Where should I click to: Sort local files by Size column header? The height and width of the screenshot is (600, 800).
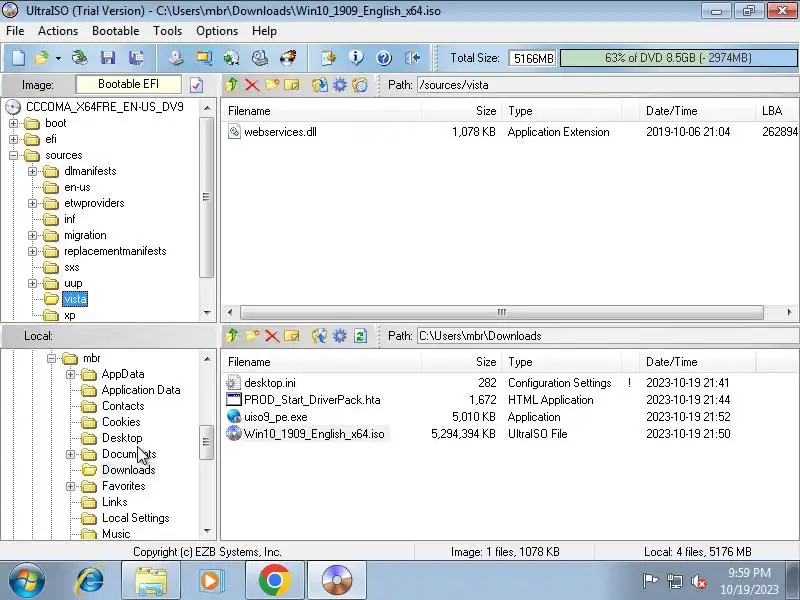[x=462, y=362]
